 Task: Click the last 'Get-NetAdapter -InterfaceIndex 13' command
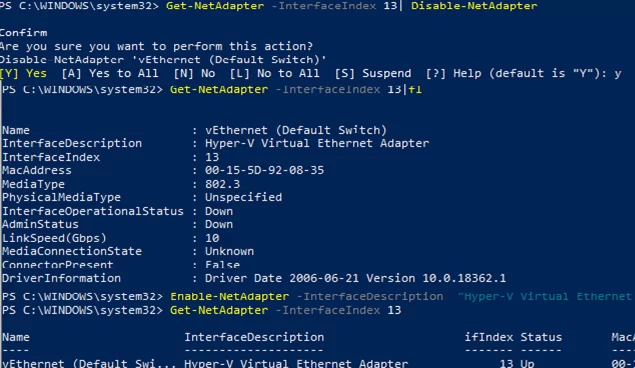tap(286, 310)
